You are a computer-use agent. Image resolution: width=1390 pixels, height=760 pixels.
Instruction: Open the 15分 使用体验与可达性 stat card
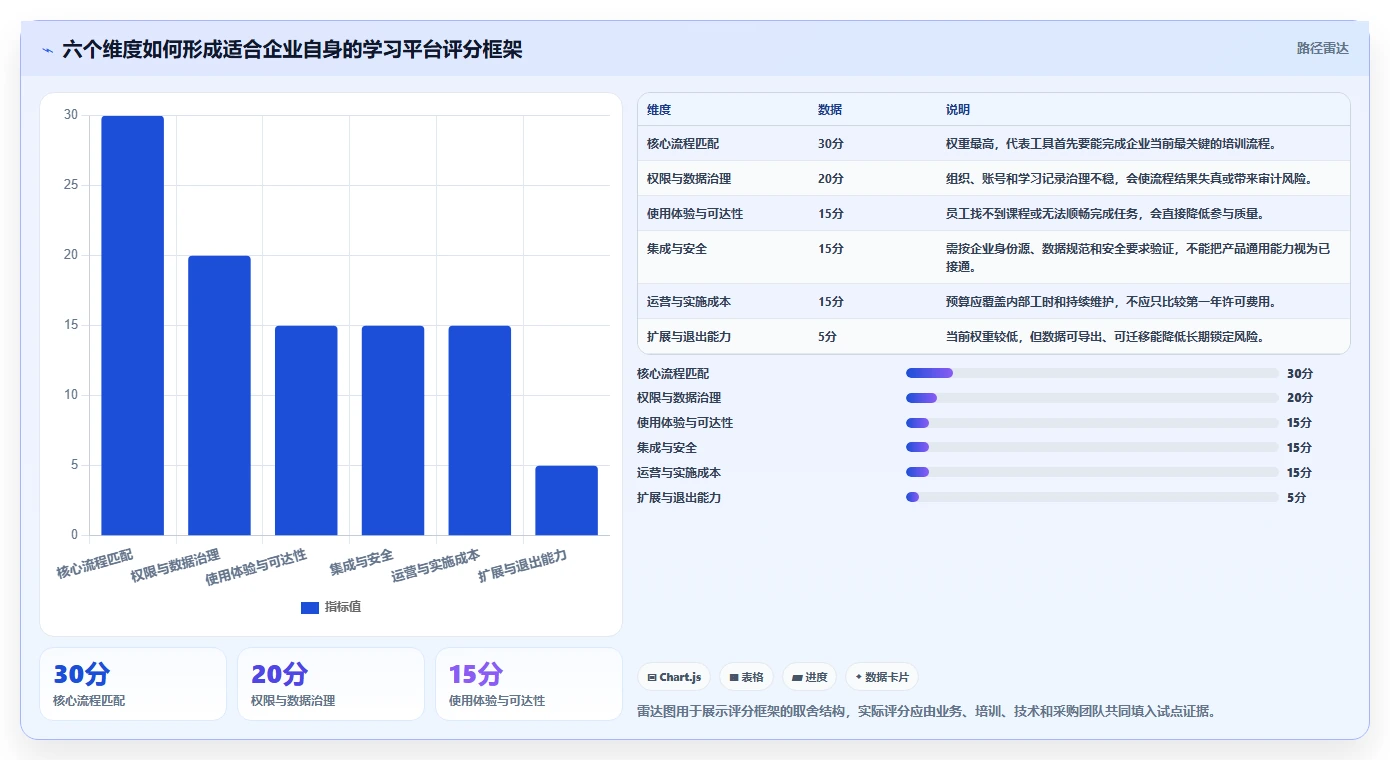point(529,684)
